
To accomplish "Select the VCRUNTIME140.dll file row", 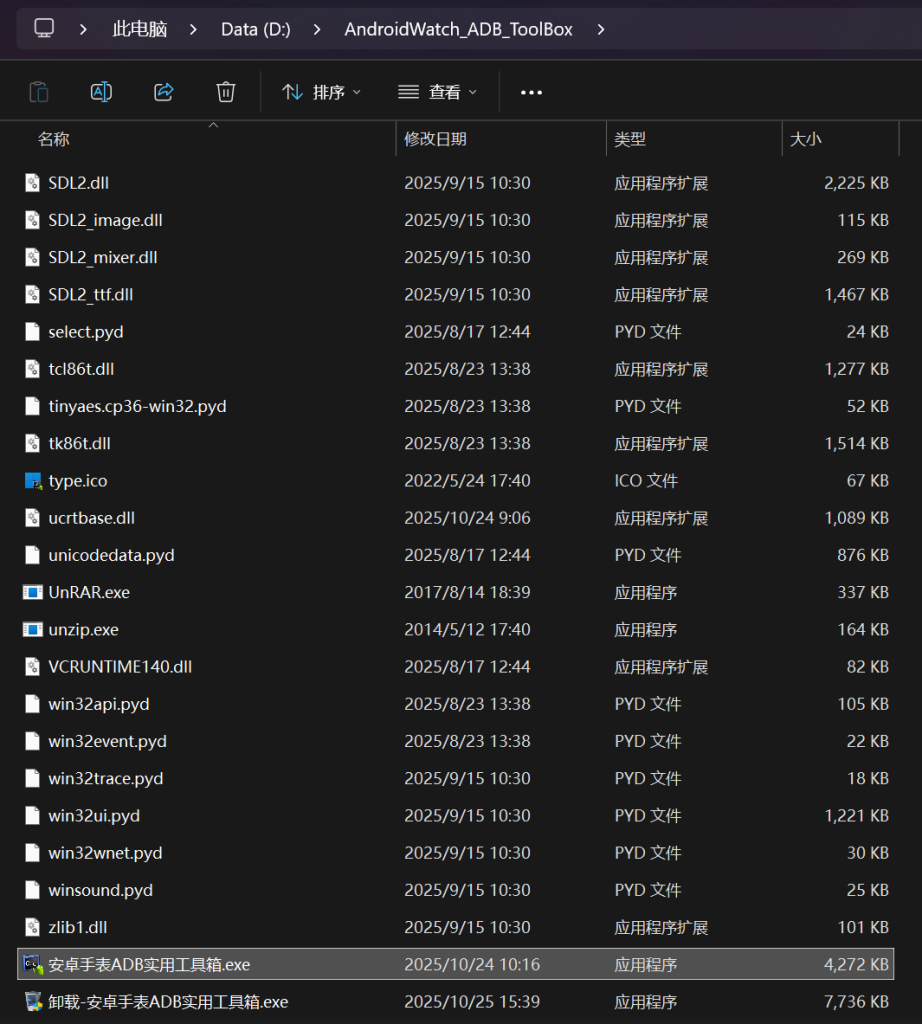I will [x=120, y=666].
